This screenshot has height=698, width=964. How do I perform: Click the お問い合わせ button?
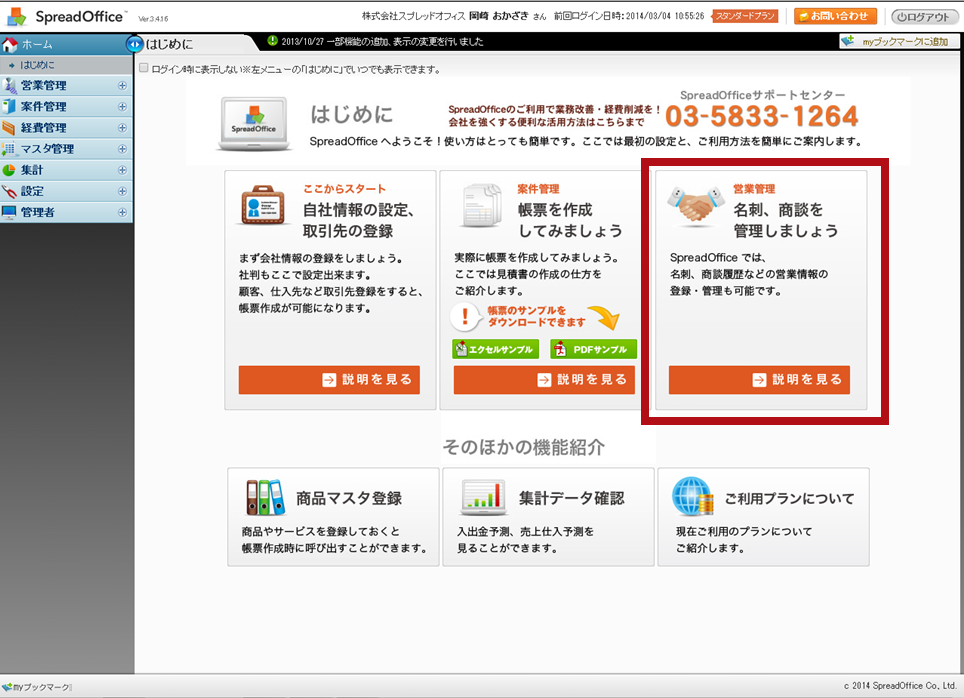[835, 16]
